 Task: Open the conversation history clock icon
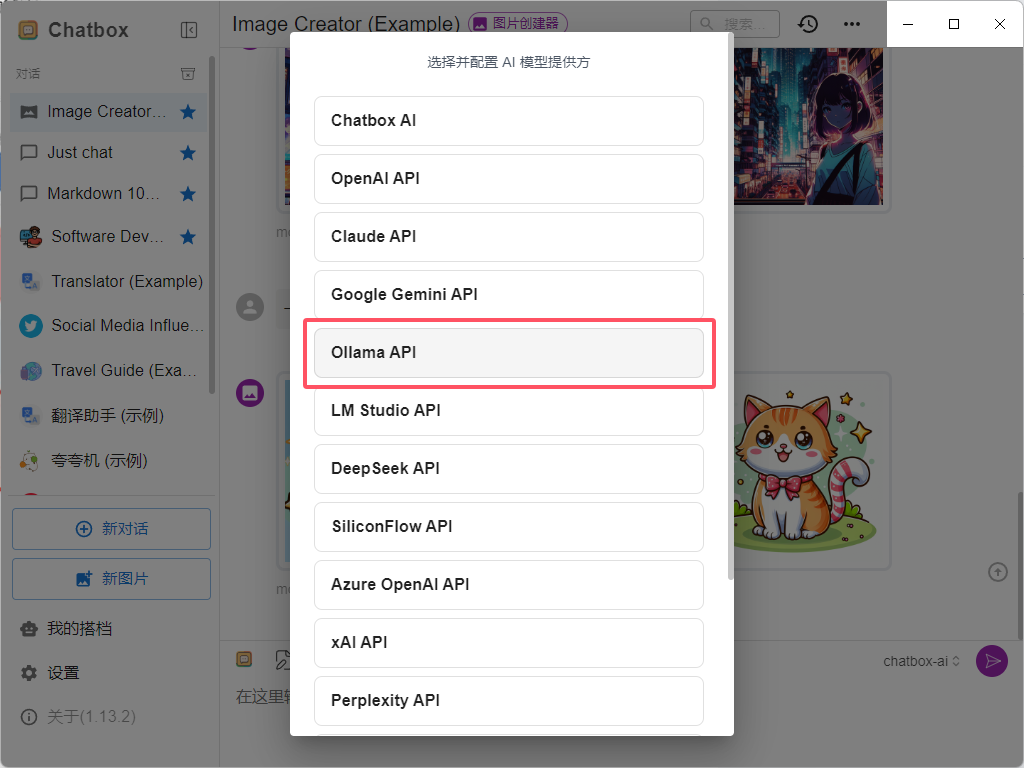[x=808, y=24]
